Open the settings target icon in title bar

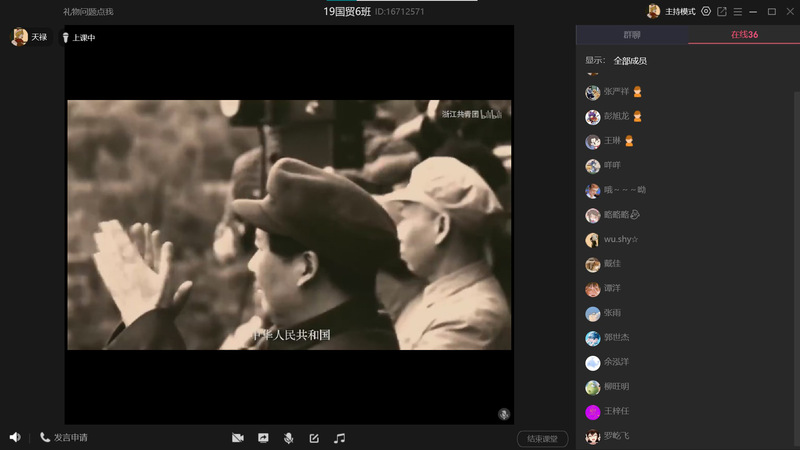tap(706, 11)
